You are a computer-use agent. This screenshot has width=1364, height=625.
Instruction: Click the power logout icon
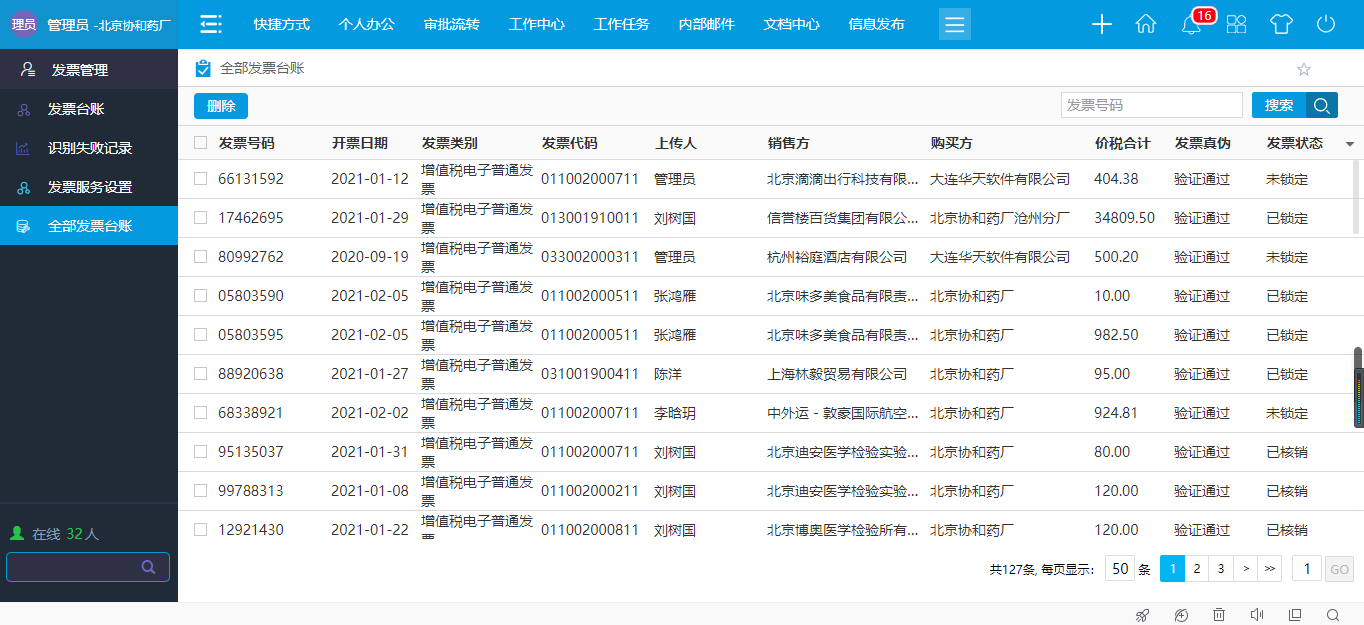[1326, 25]
